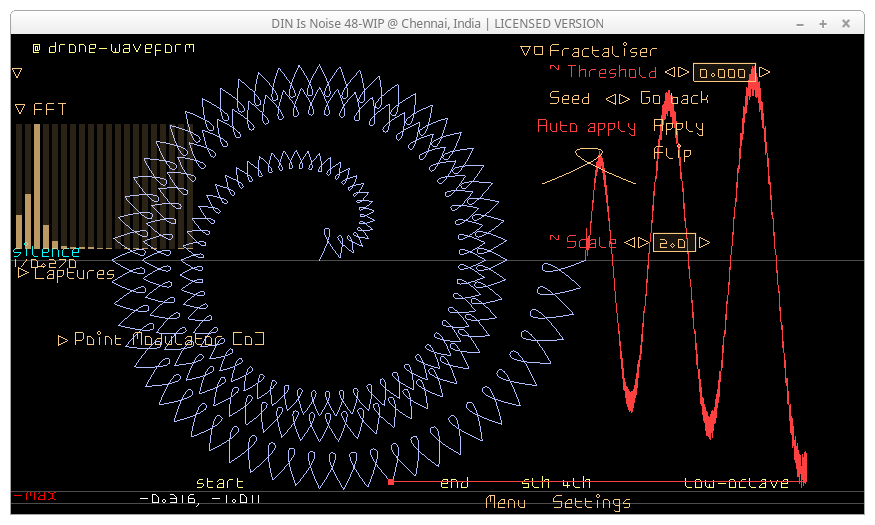Step Seed backward with left arrow
875x525 pixels.
pyautogui.click(x=610, y=99)
